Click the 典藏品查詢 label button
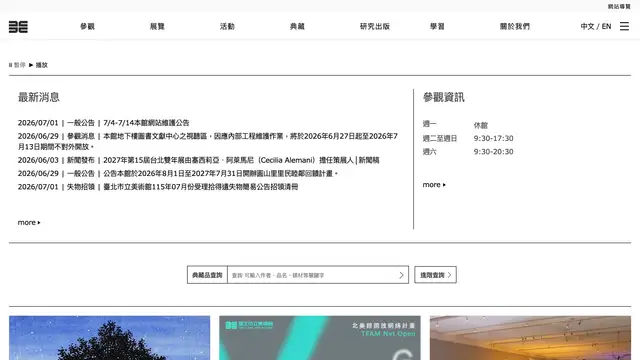640x360 pixels. (207, 275)
